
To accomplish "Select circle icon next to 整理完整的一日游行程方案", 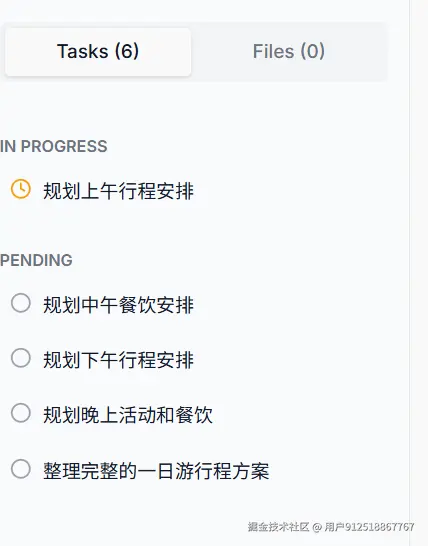I will click(21, 469).
